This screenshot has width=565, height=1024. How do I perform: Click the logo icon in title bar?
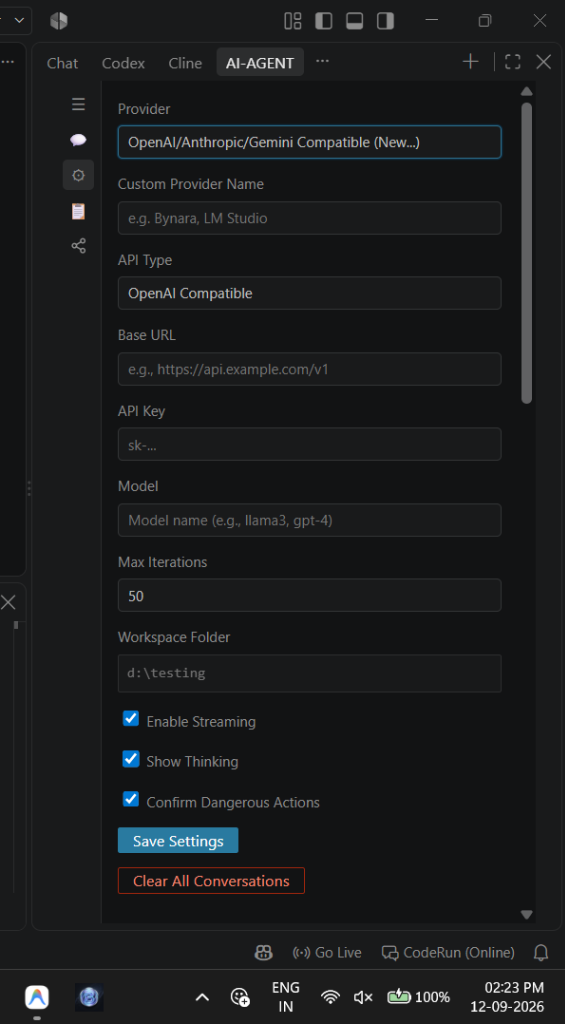tap(59, 21)
